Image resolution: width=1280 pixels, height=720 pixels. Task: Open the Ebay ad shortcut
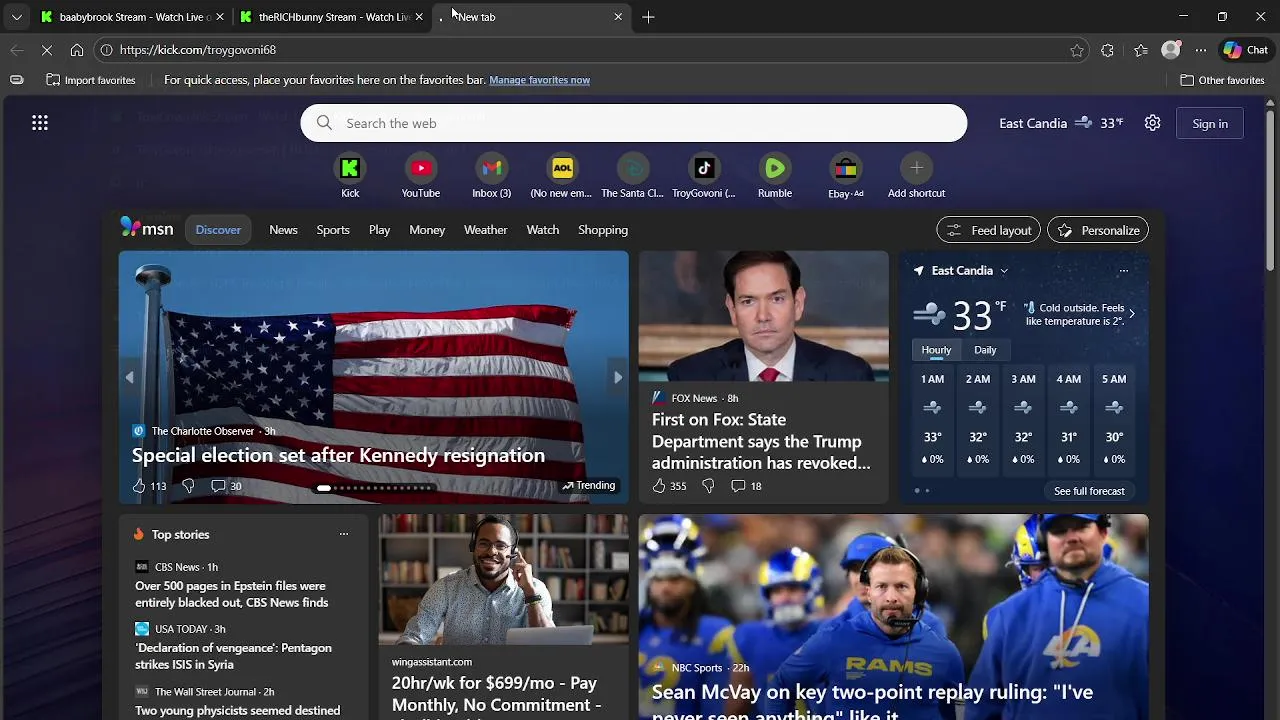click(845, 177)
